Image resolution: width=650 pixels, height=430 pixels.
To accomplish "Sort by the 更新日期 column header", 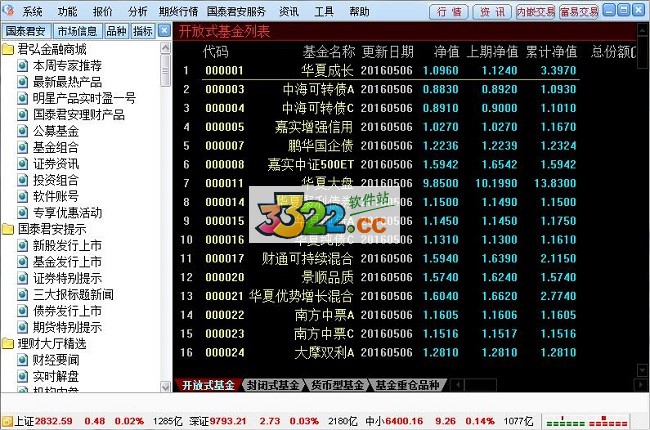I will pos(388,52).
